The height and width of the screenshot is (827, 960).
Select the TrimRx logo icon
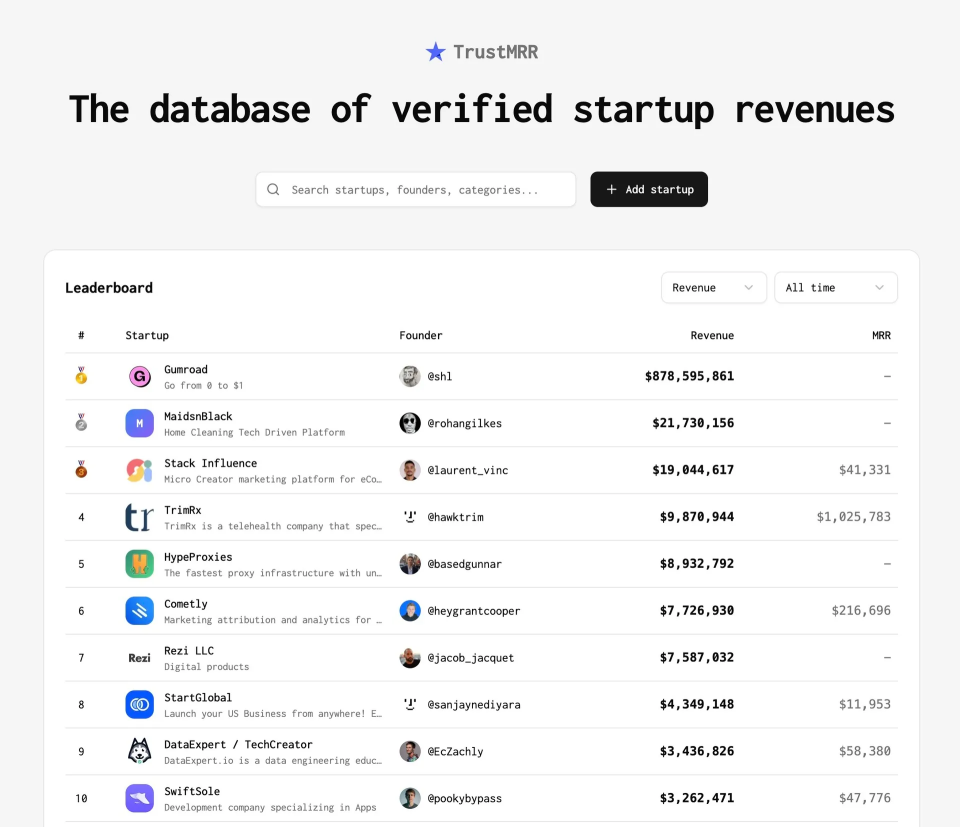pyautogui.click(x=139, y=517)
